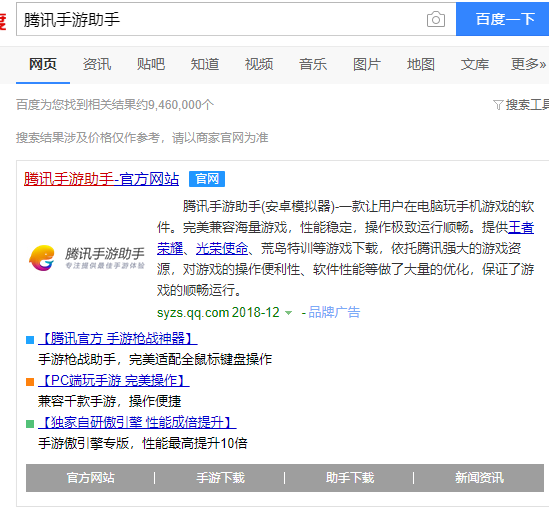This screenshot has width=549, height=507.
Task: Switch to the 地图 tab
Action: point(421,64)
